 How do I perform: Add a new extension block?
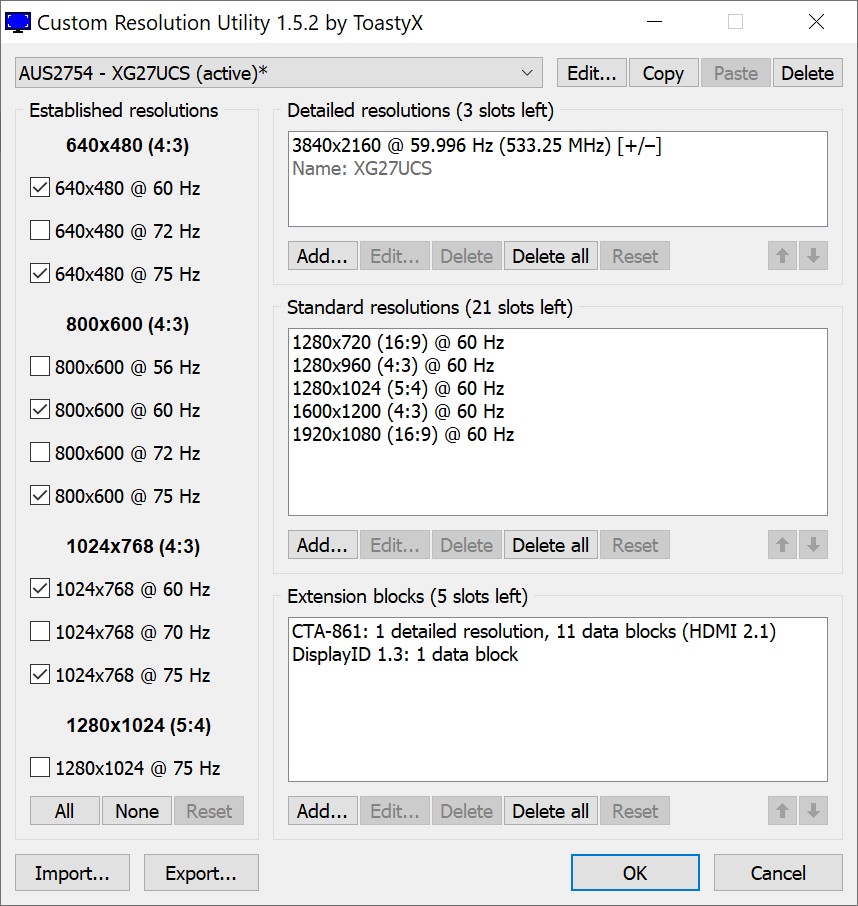[322, 811]
